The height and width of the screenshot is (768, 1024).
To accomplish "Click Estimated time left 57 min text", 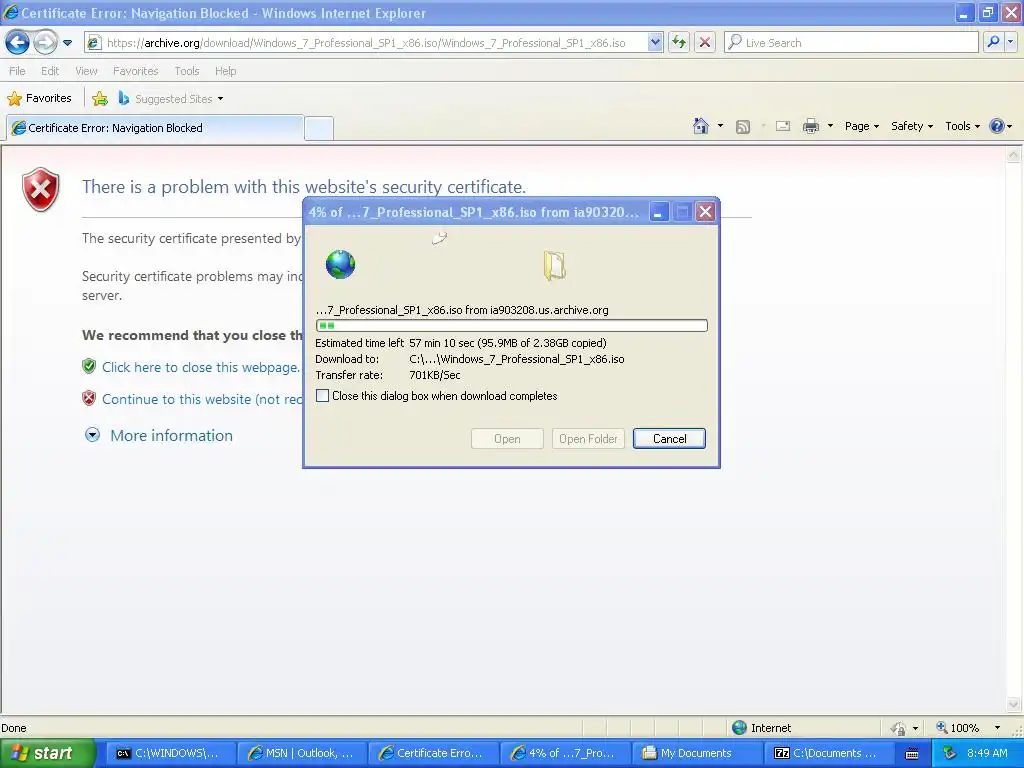I will [x=460, y=343].
